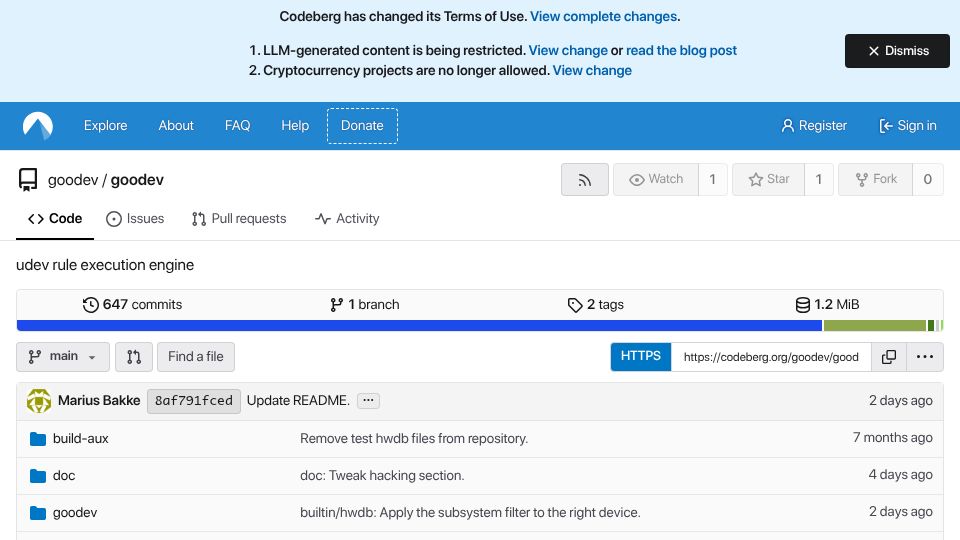Open the goodev owner link
This screenshot has height=540, width=960.
73,180
